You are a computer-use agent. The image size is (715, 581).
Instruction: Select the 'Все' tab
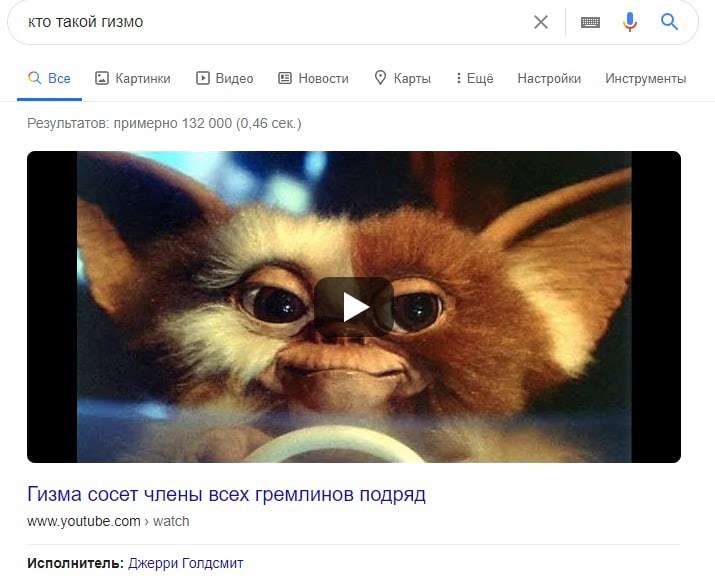[49, 78]
